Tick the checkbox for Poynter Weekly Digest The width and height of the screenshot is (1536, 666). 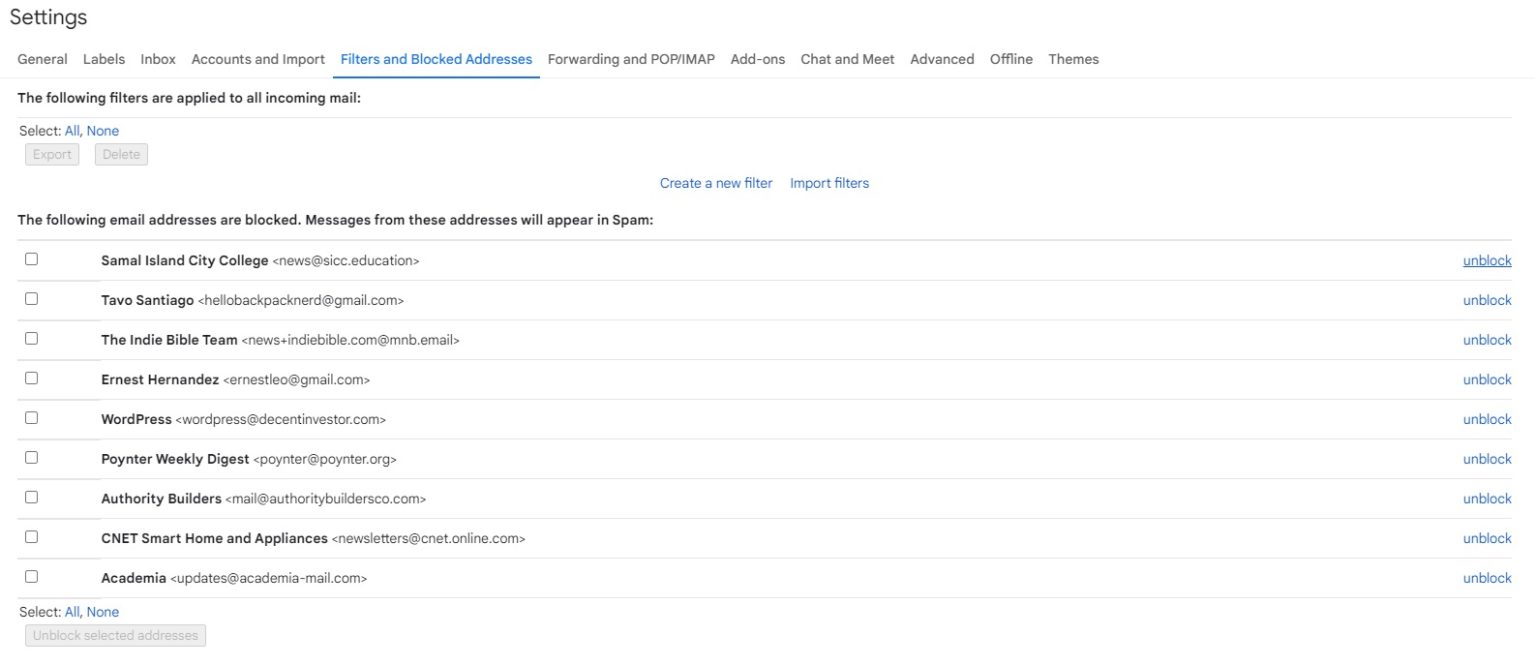click(31, 457)
